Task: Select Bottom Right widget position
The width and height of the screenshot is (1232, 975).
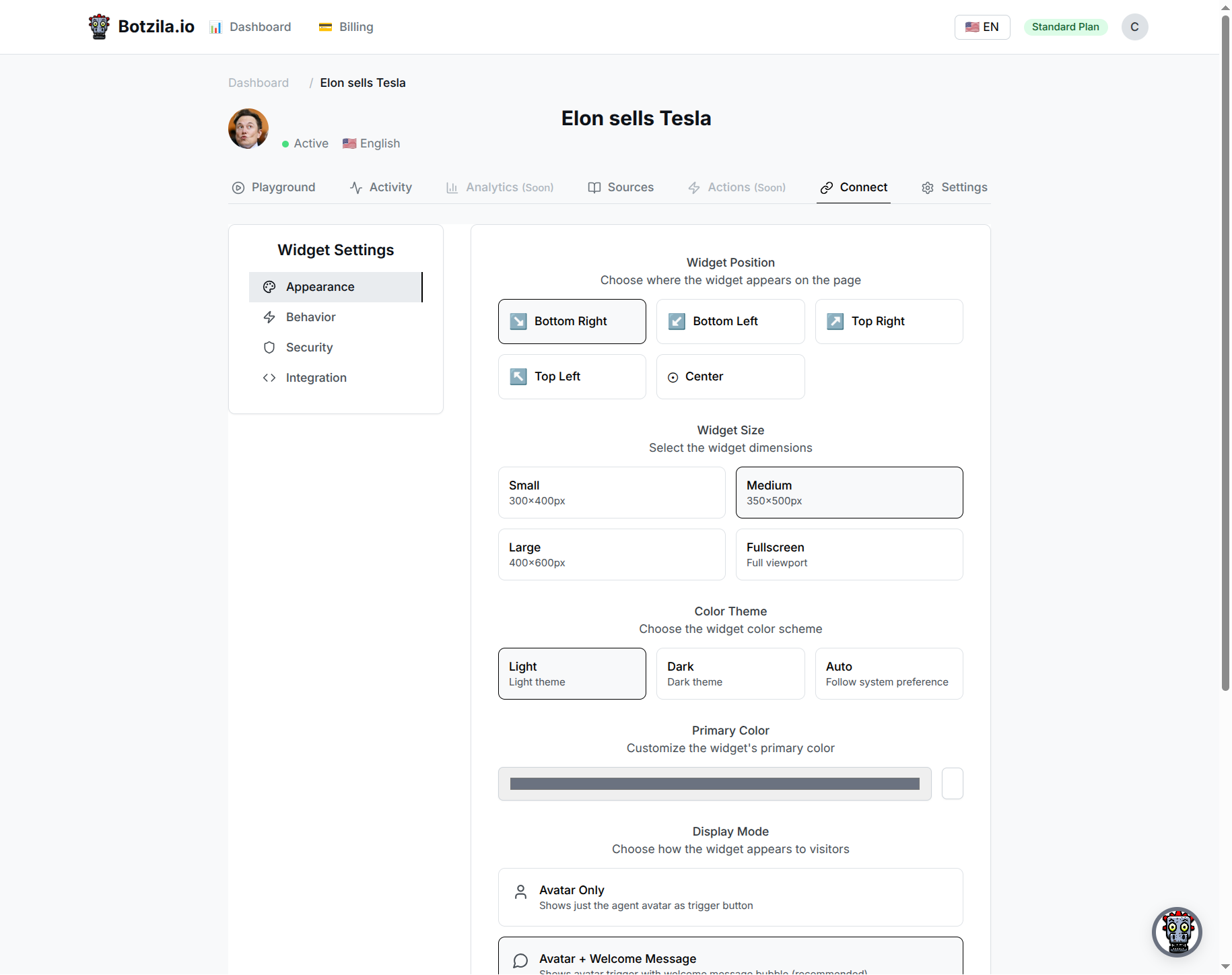Action: pyautogui.click(x=572, y=321)
